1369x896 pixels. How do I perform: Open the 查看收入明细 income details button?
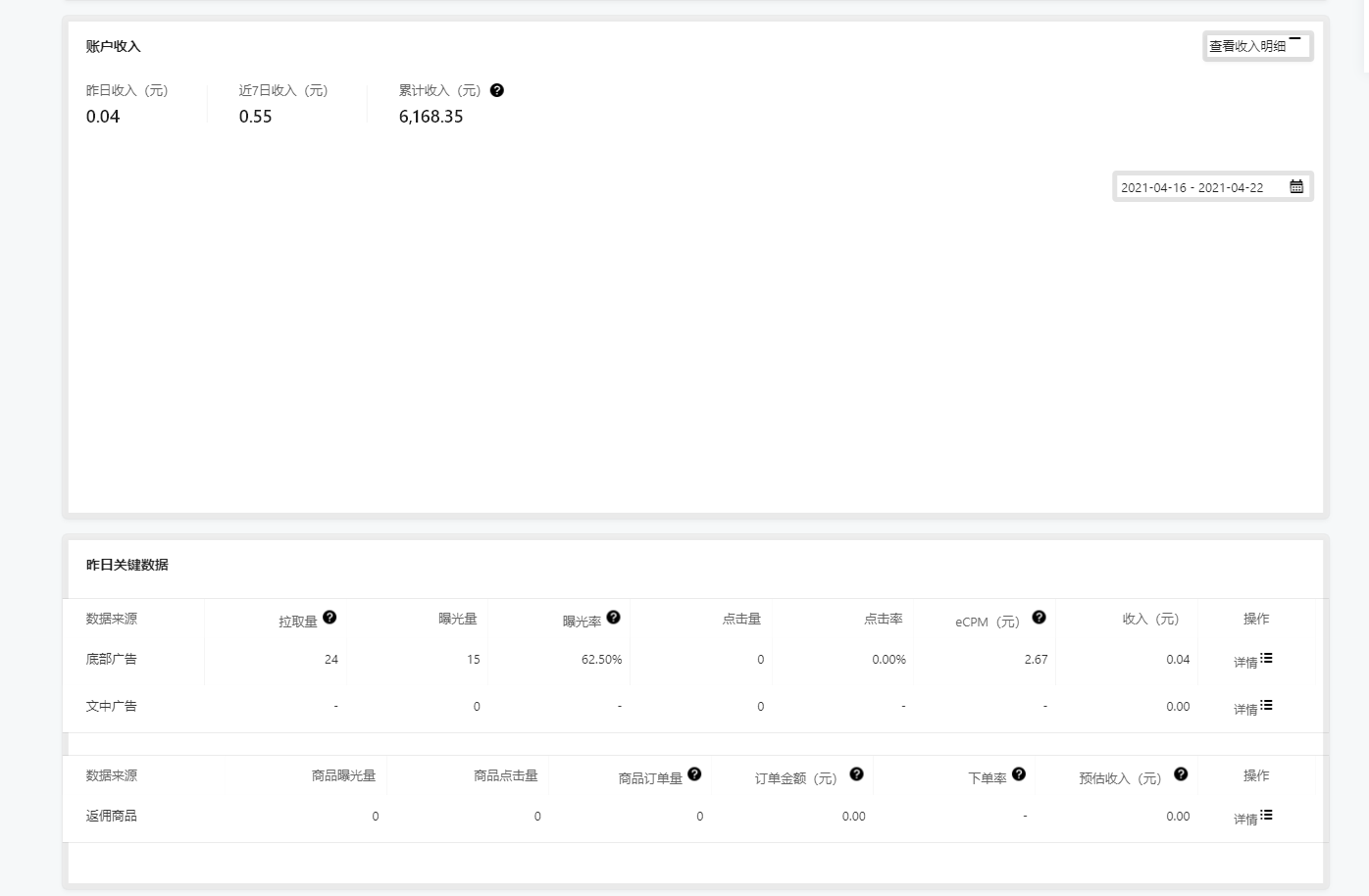[1256, 46]
